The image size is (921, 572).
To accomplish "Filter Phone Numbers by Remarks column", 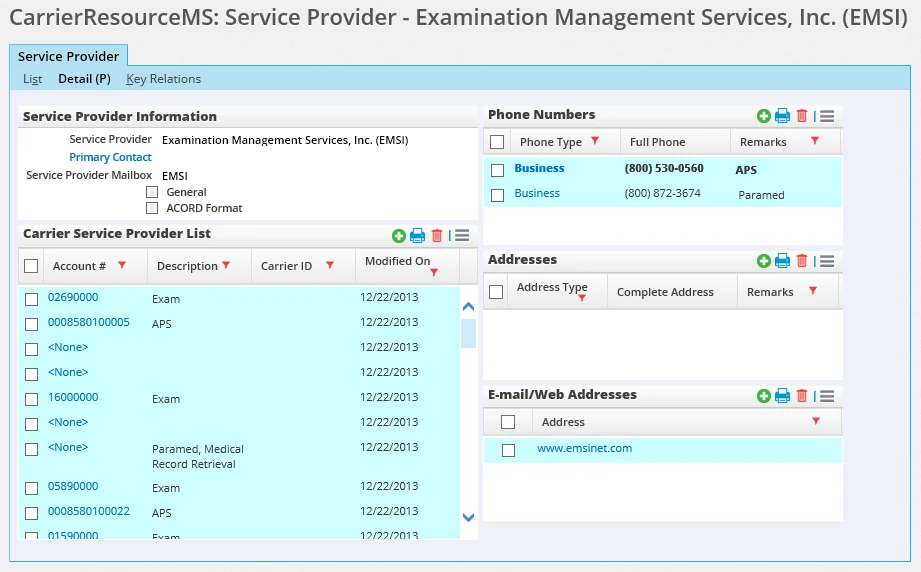I will pyautogui.click(x=815, y=141).
